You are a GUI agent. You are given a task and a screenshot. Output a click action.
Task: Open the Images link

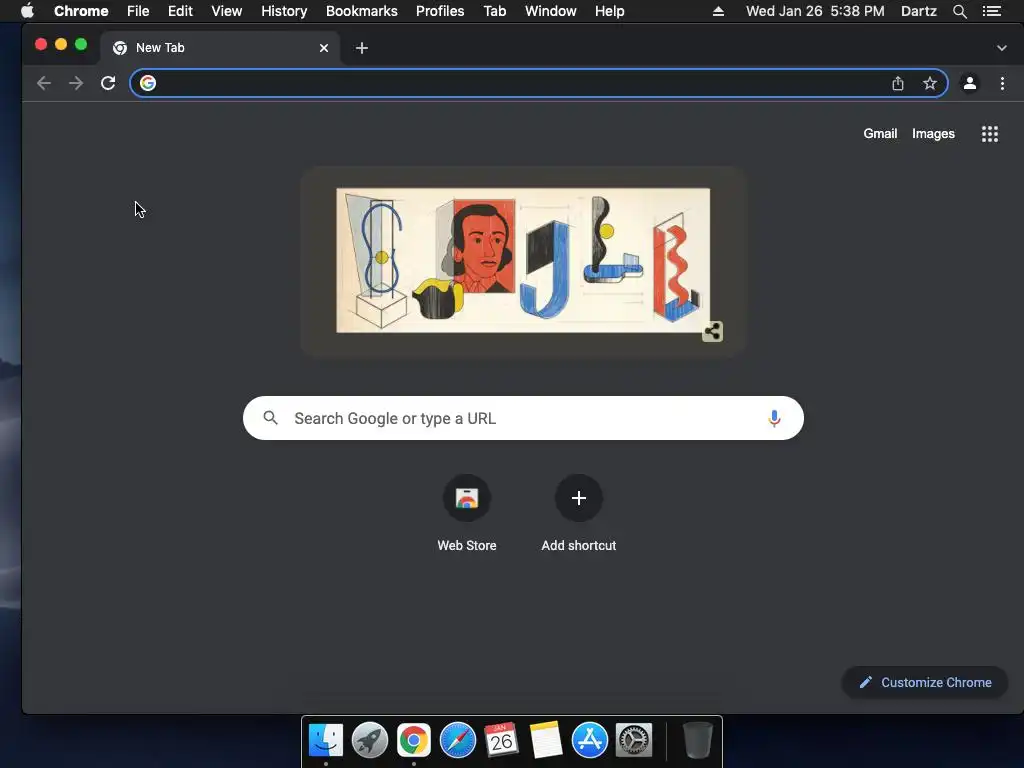(933, 133)
